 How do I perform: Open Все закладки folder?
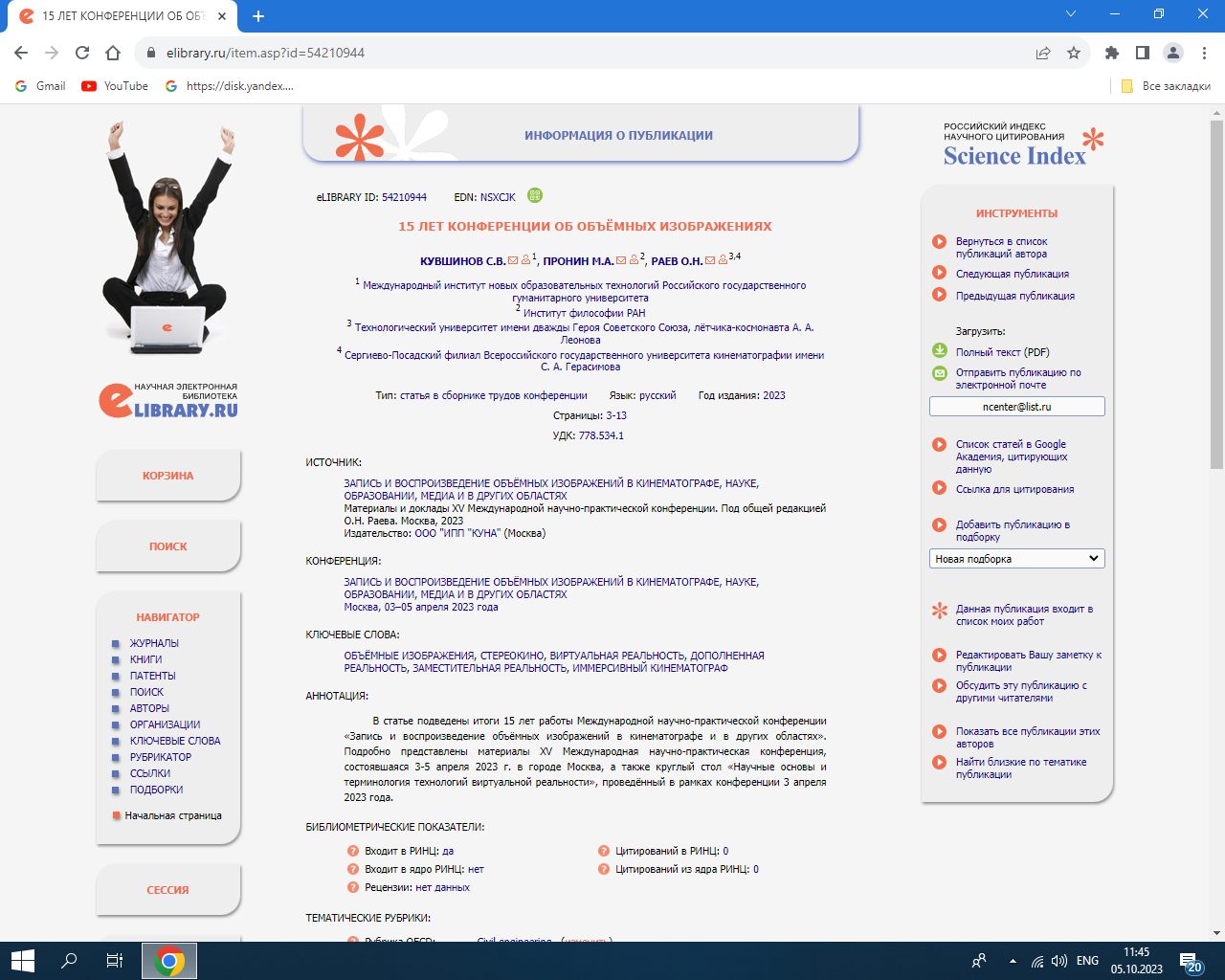click(1166, 86)
